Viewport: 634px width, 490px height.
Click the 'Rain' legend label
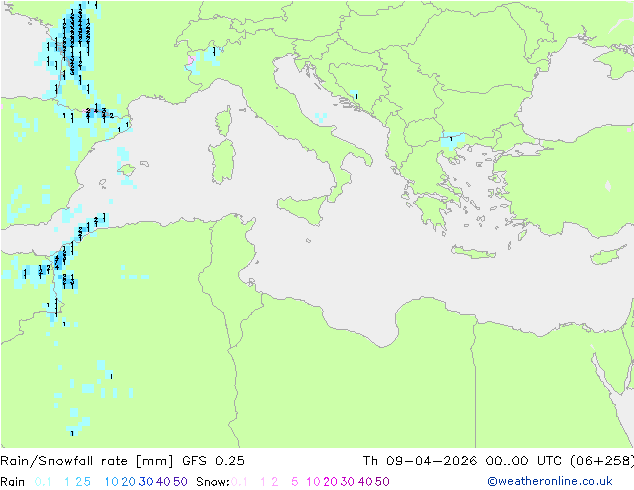click(13, 482)
